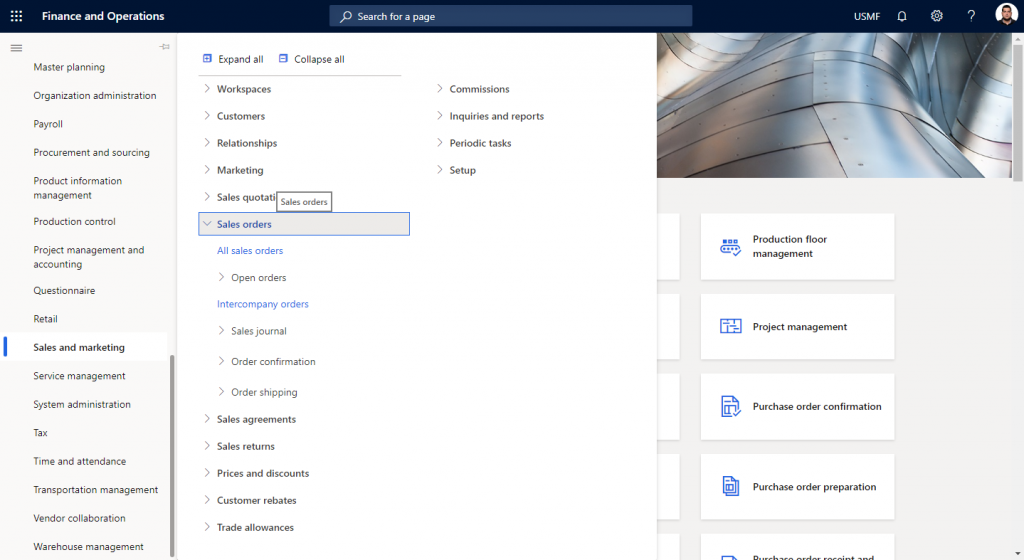This screenshot has height=560, width=1024.
Task: Expand the Sales agreements group
Action: (x=207, y=419)
